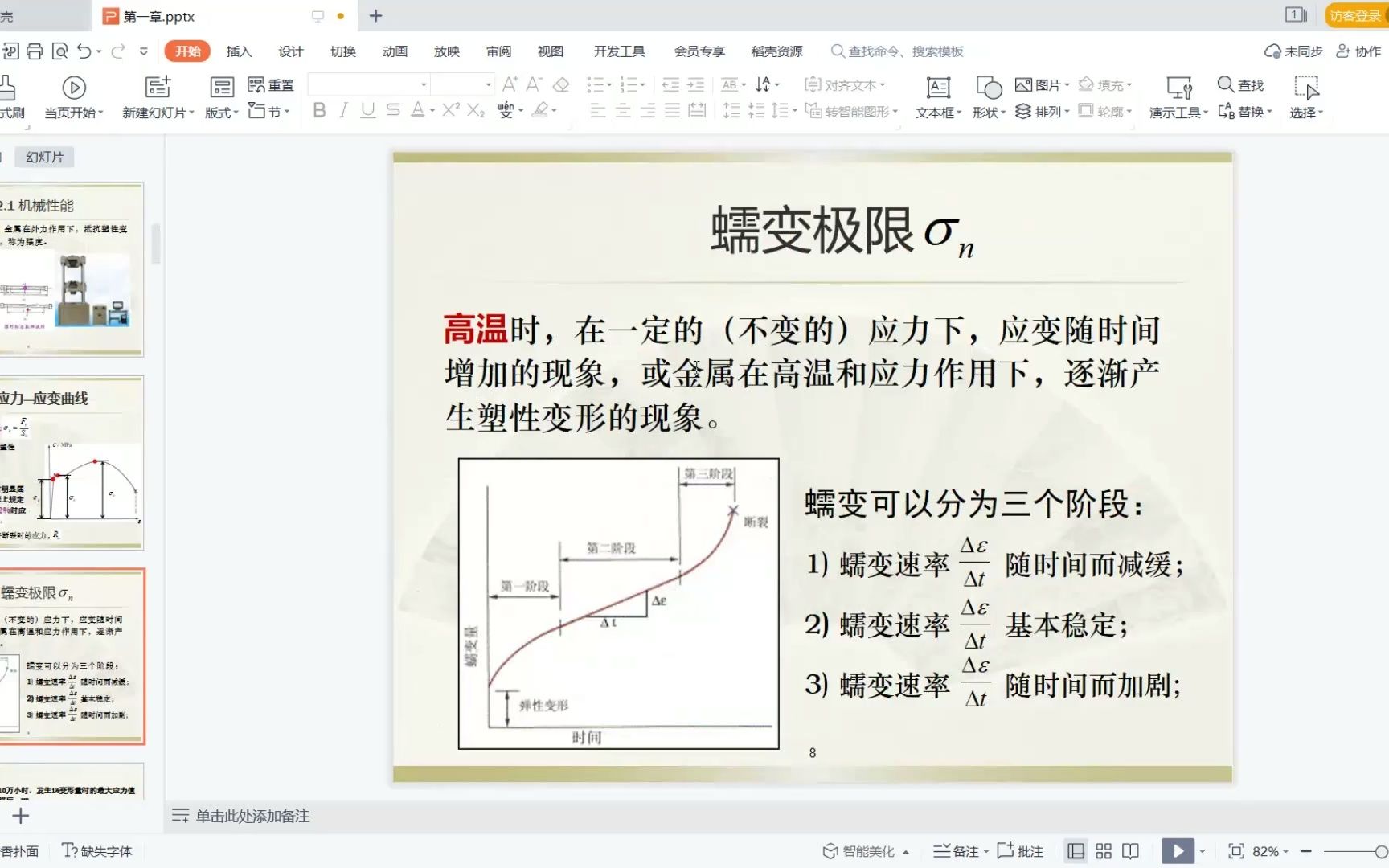The height and width of the screenshot is (868, 1389).
Task: Open font name dropdown
Action: (x=424, y=84)
